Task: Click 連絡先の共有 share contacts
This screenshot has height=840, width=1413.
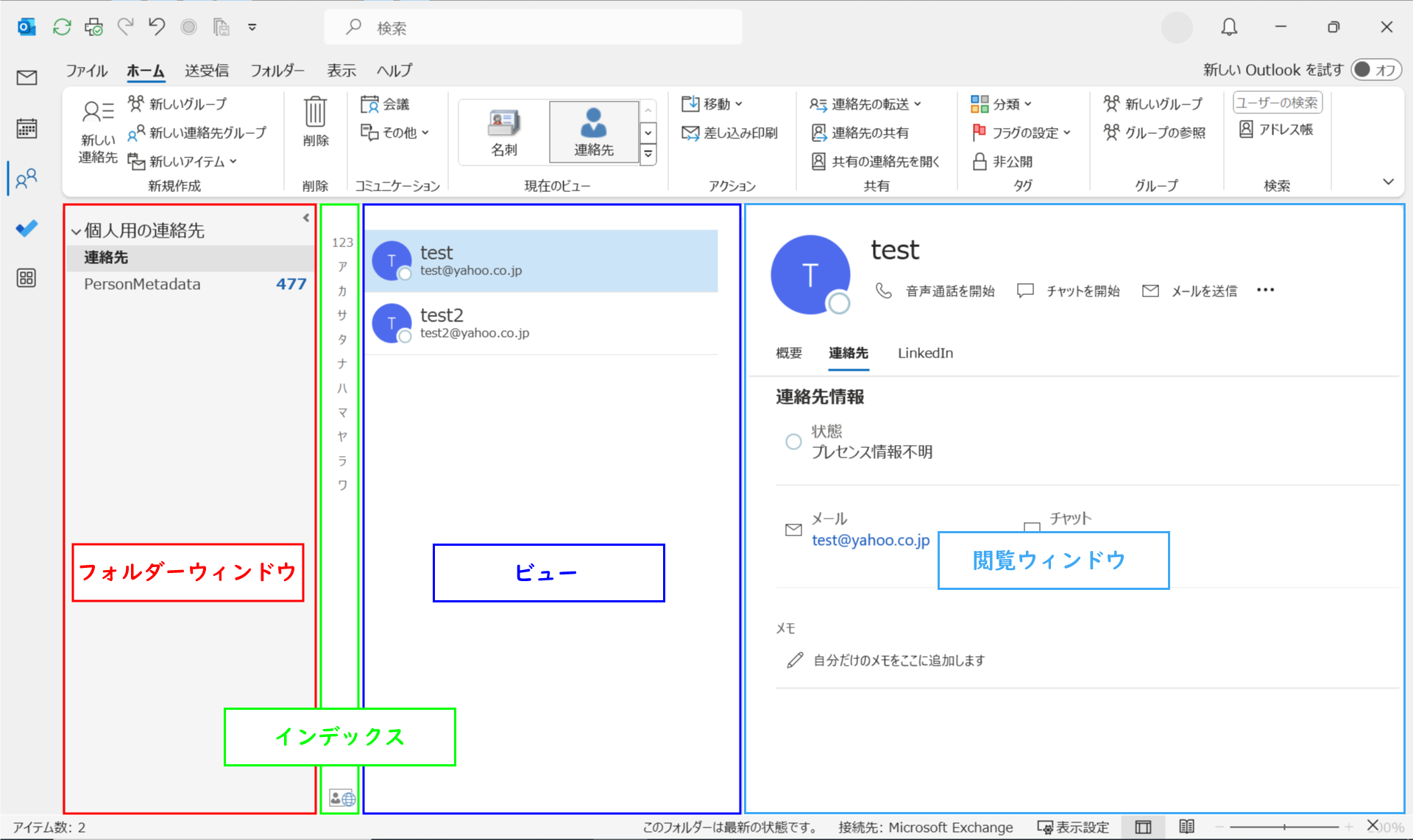Action: [x=860, y=132]
